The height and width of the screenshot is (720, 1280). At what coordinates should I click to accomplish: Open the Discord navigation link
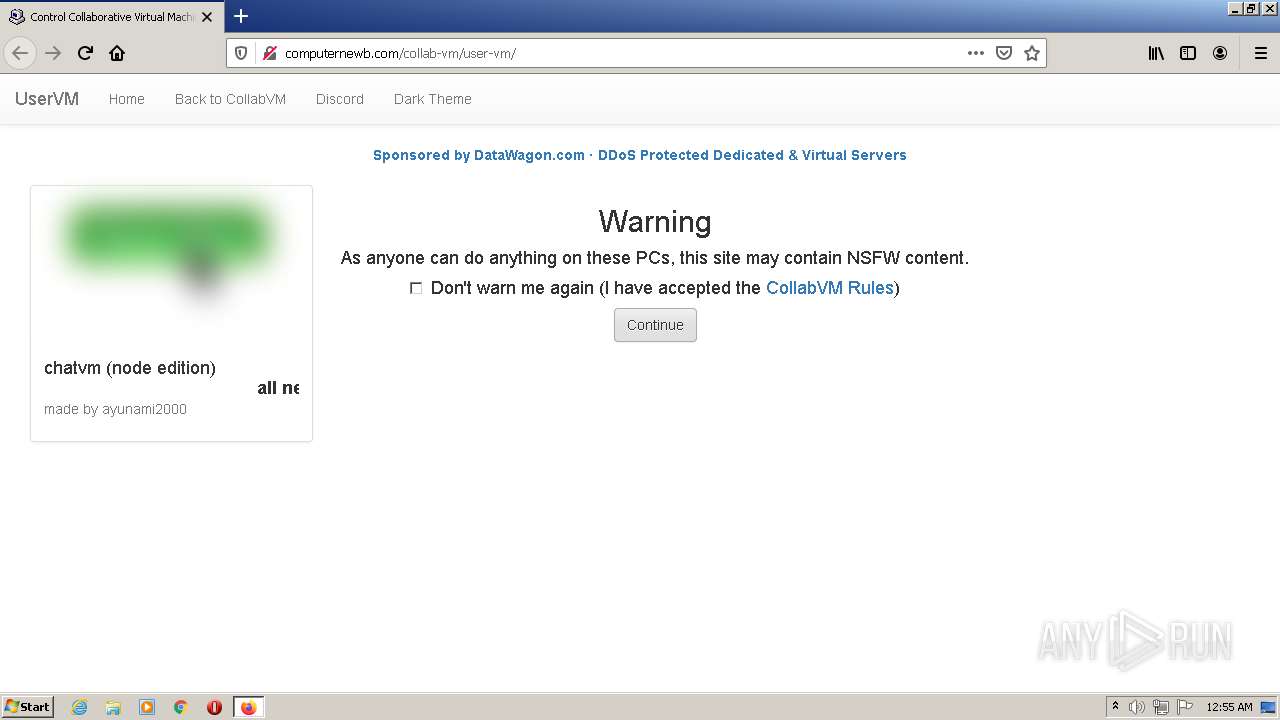click(340, 99)
